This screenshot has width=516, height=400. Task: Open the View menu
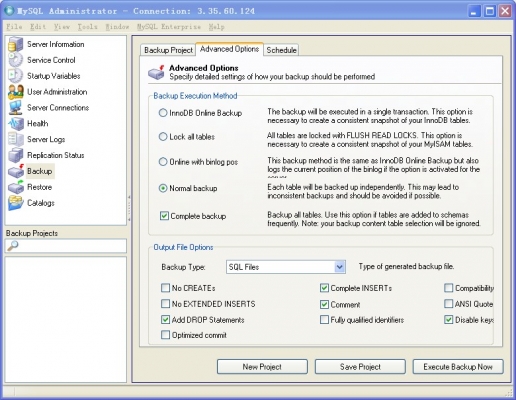[x=62, y=27]
